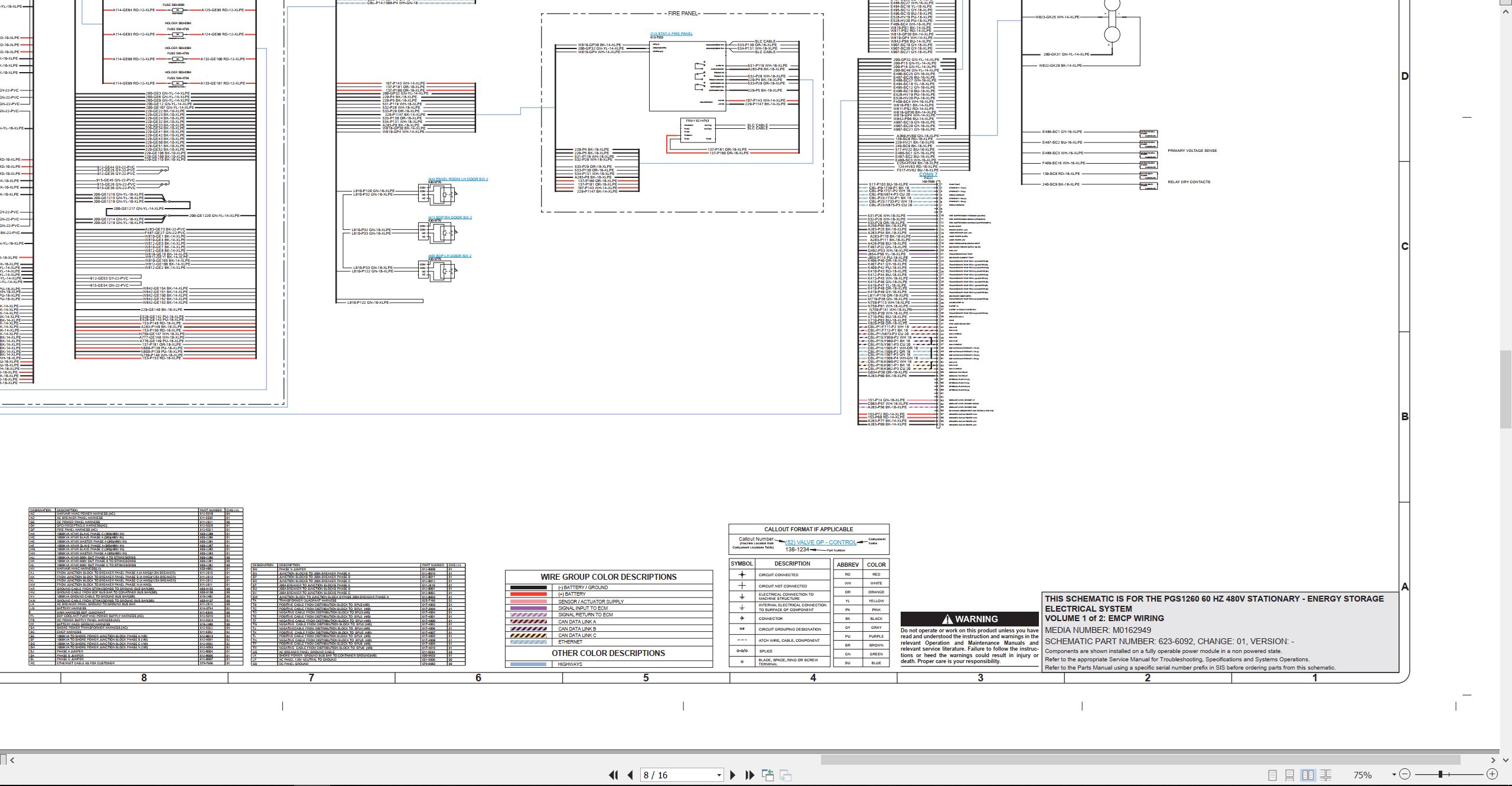1512x786 pixels.
Task: Click the horizontal scrollbar right arrow
Action: (x=1493, y=760)
